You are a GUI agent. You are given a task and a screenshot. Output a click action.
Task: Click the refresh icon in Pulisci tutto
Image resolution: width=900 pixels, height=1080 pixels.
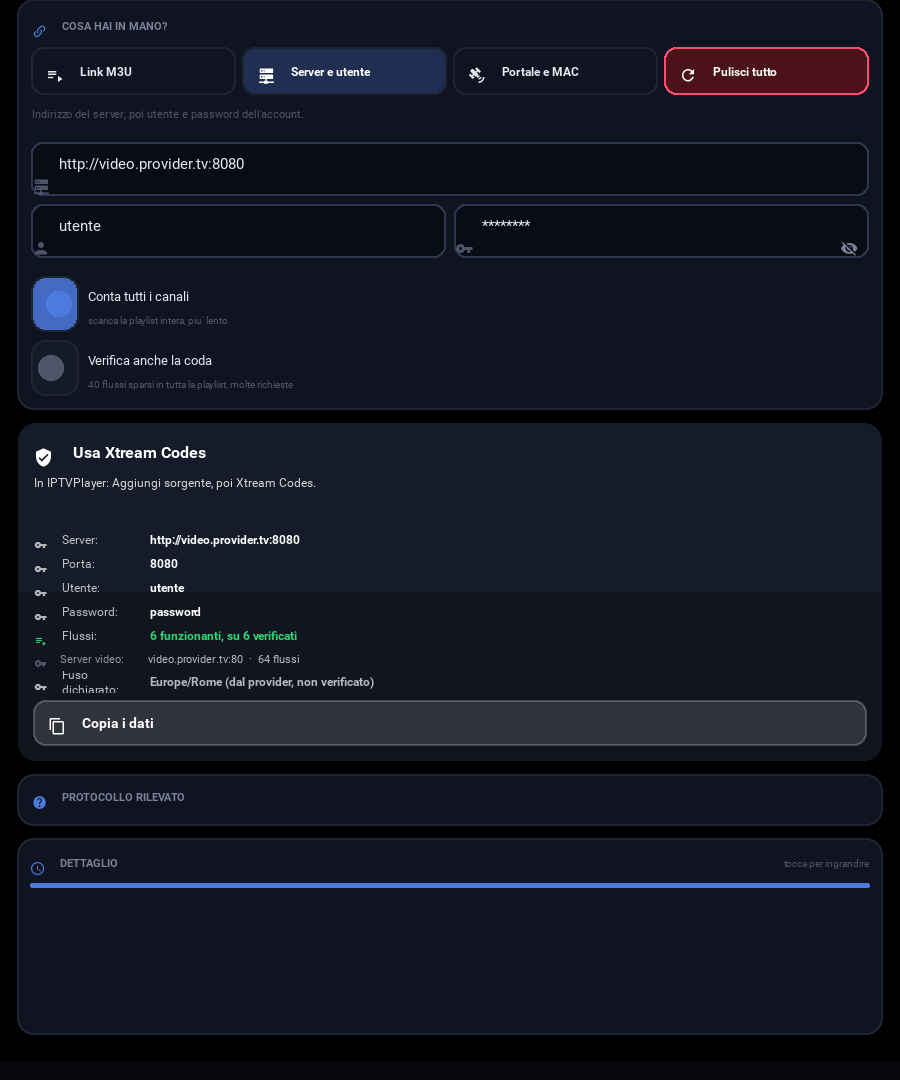(688, 75)
